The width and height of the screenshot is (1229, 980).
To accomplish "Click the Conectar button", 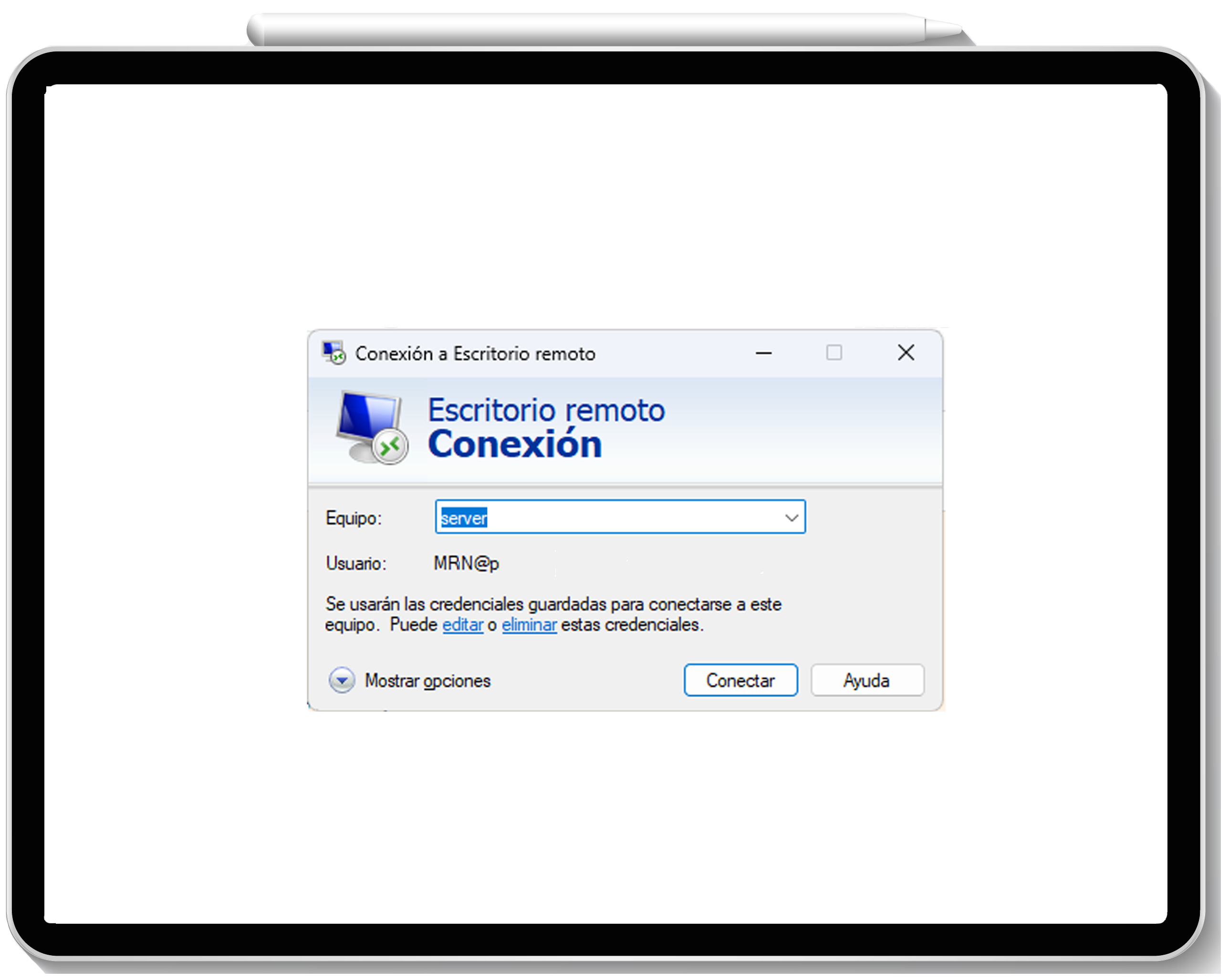I will (x=740, y=681).
